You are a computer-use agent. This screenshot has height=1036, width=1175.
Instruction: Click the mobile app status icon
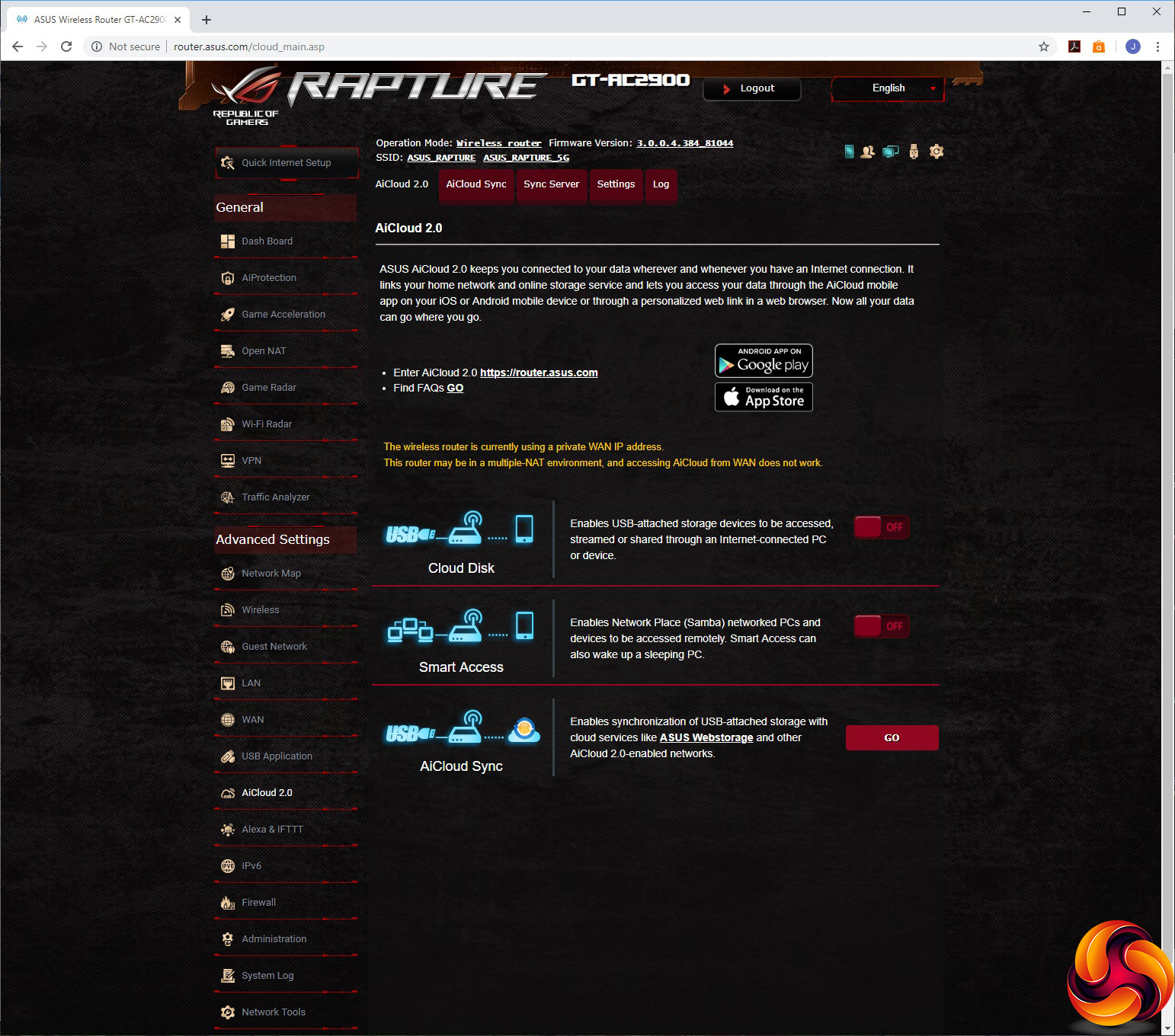(849, 152)
